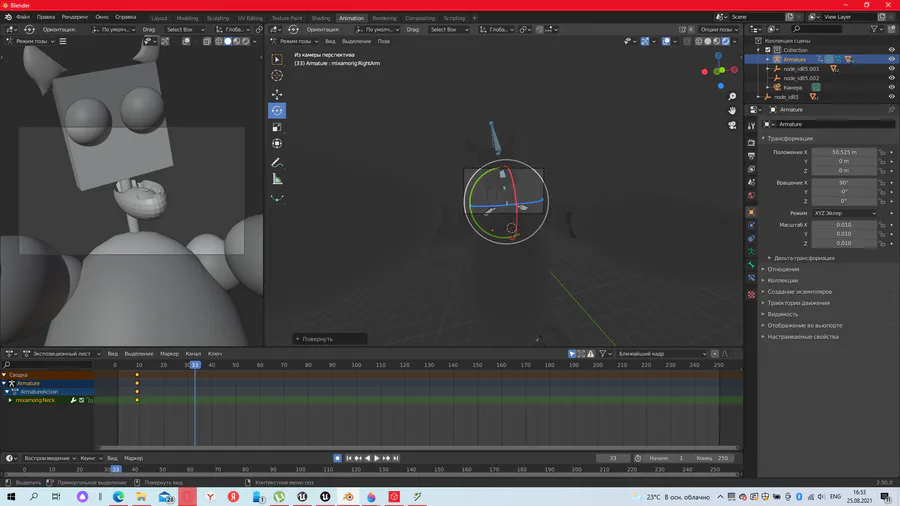Select the Cursor tool in toolbar
Screen dimensions: 900x506
coord(277,76)
